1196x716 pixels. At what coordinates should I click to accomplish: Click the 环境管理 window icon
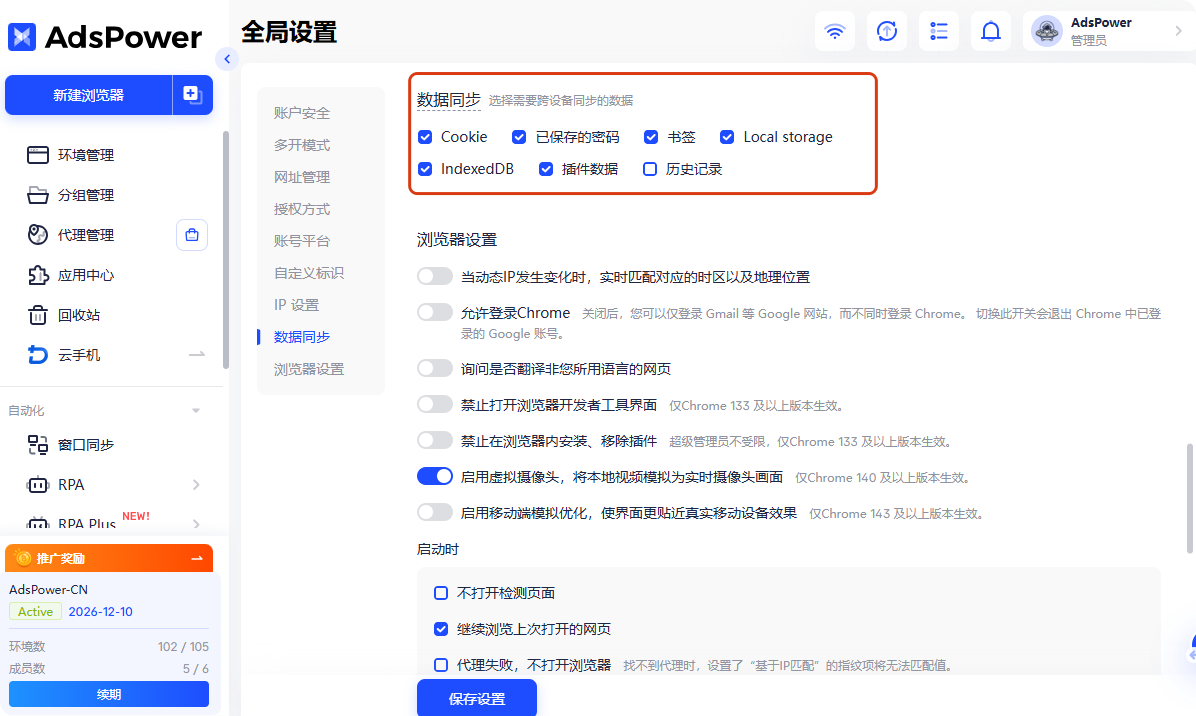[x=37, y=155]
